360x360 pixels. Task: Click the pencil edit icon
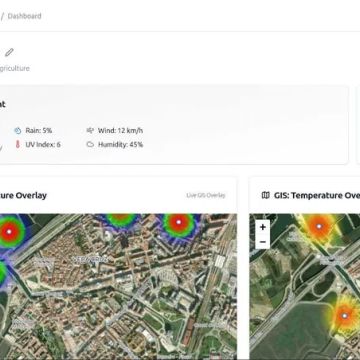9,52
